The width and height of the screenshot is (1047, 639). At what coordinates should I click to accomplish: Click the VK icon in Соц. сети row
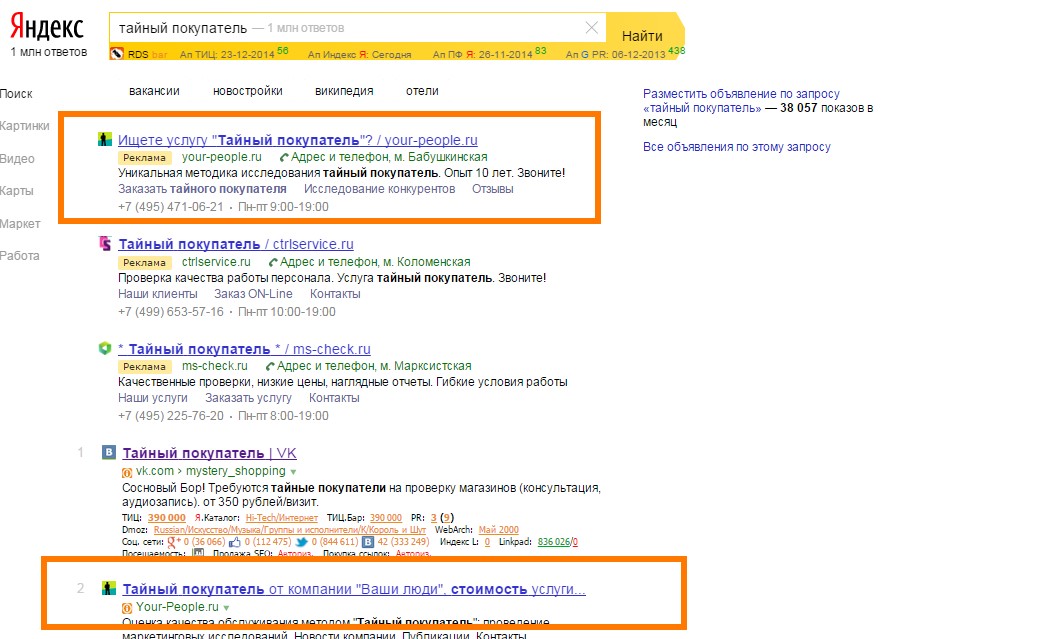(x=368, y=542)
